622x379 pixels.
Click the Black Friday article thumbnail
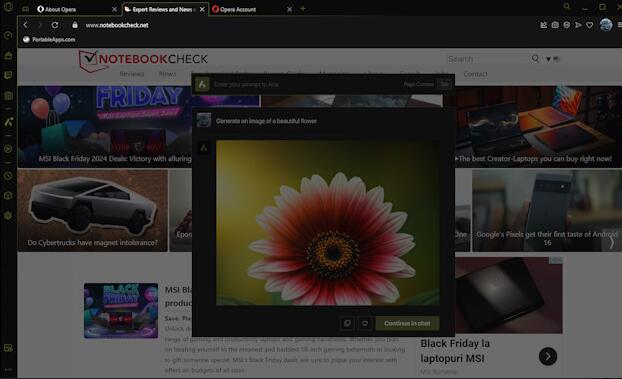pos(121,310)
